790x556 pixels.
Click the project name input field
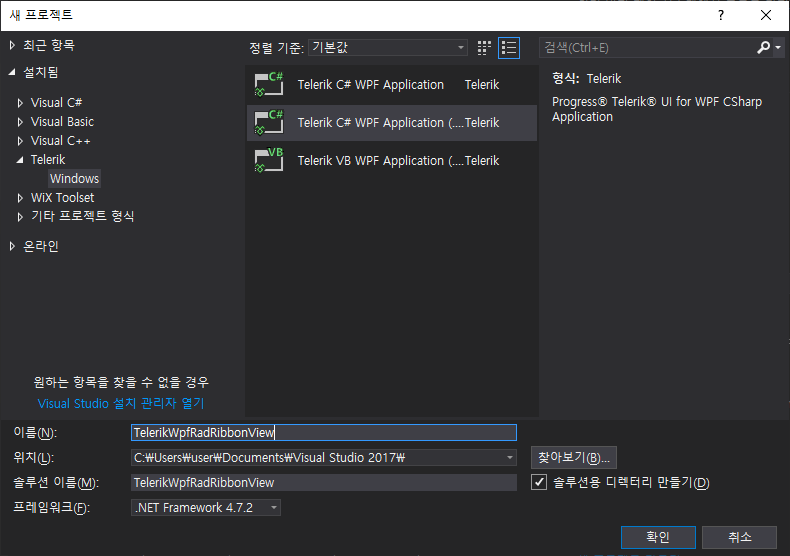tap(324, 433)
